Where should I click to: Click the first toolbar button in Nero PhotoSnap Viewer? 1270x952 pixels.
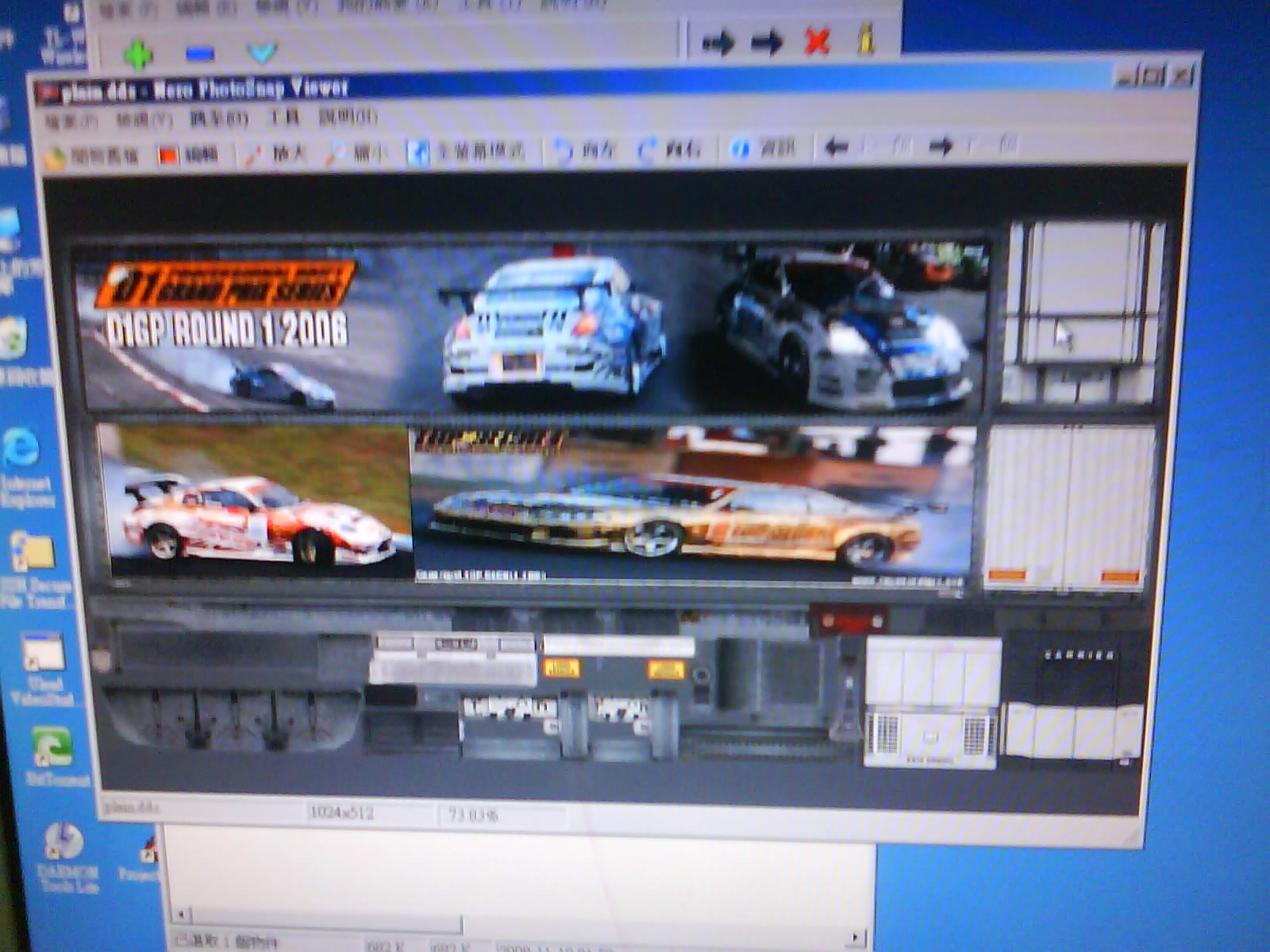coord(92,156)
